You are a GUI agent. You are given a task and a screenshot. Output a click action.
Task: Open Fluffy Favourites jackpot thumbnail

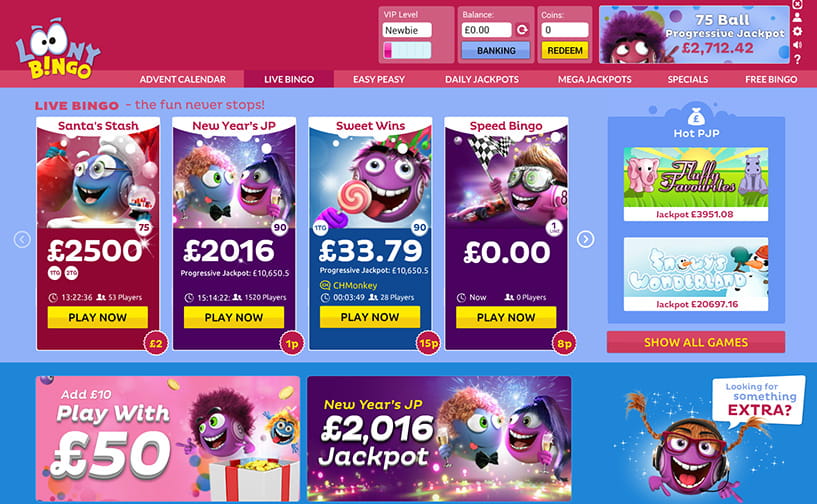coord(696,184)
